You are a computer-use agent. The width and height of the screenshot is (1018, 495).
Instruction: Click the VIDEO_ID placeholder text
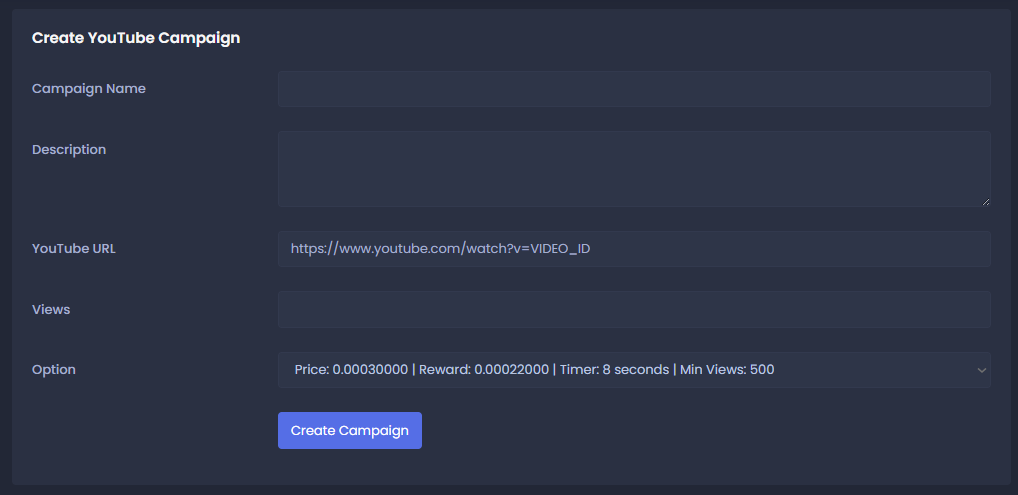[560, 249]
